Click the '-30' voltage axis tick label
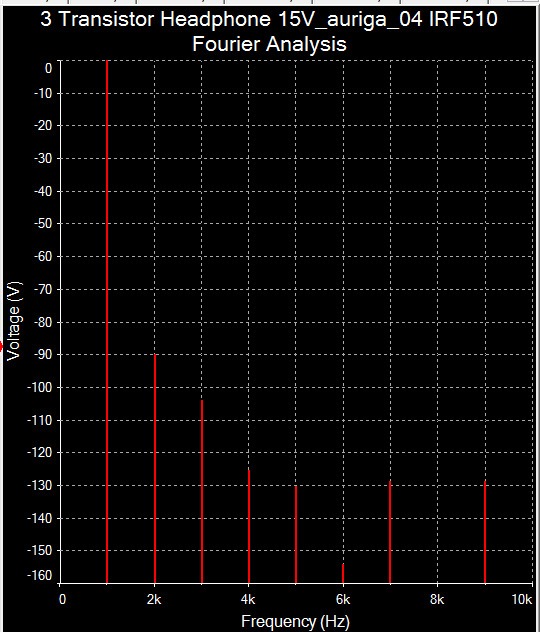Viewport: 540px width, 632px height. click(x=43, y=158)
